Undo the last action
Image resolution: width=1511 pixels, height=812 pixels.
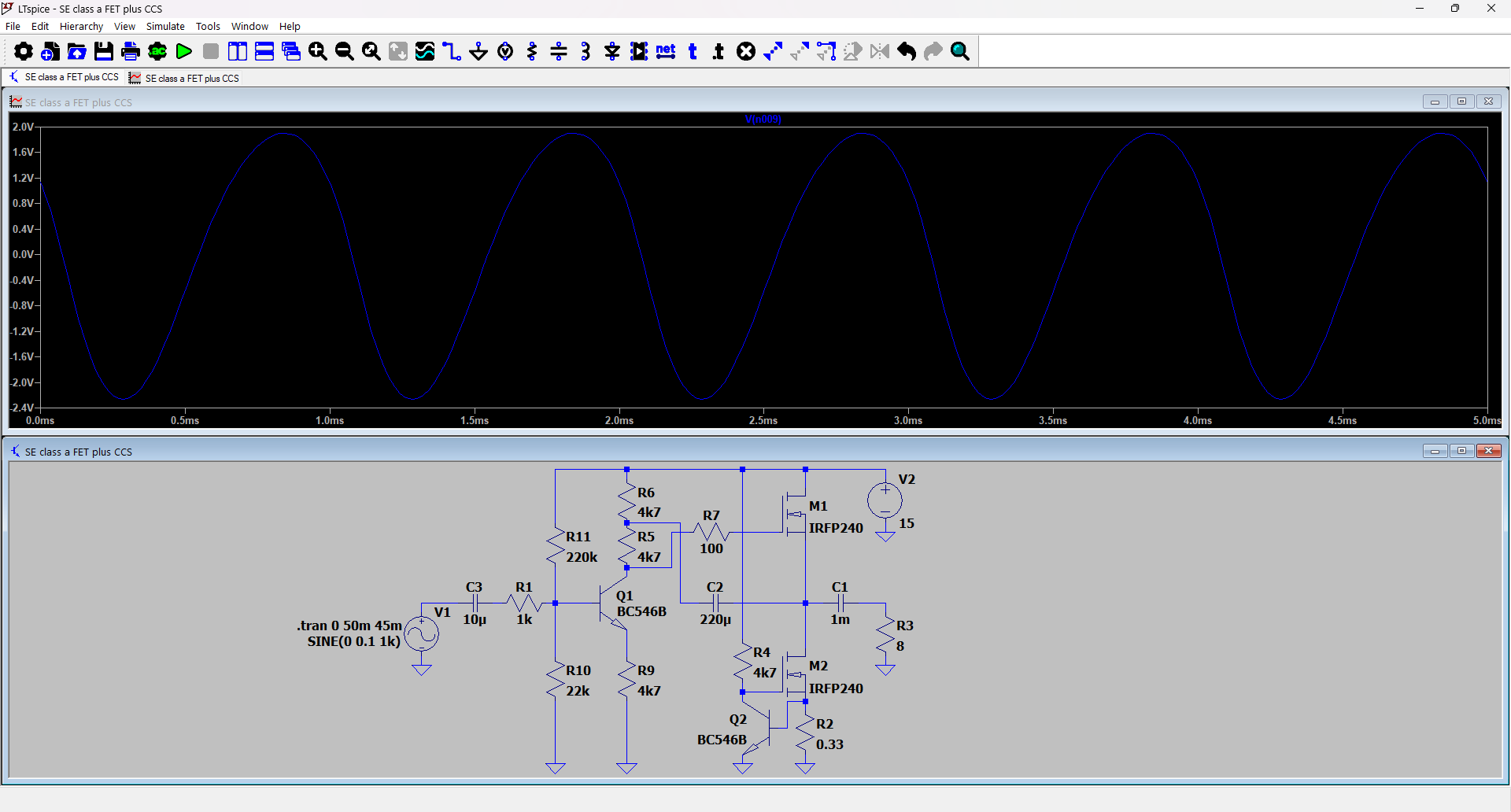[907, 52]
